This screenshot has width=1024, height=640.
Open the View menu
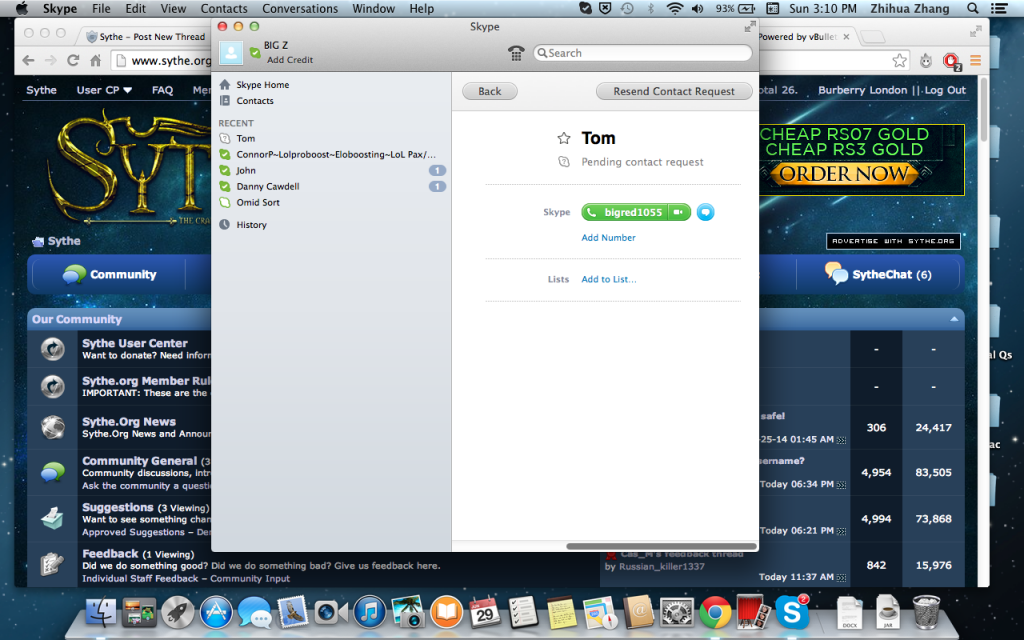coord(173,8)
